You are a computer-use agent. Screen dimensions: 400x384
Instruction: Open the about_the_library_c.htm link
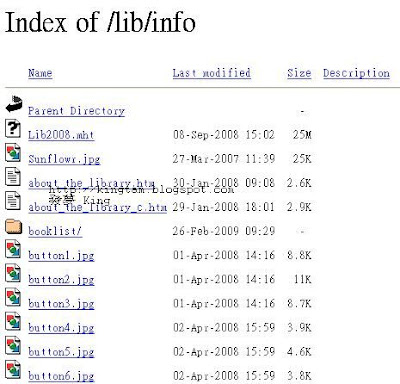pos(97,207)
